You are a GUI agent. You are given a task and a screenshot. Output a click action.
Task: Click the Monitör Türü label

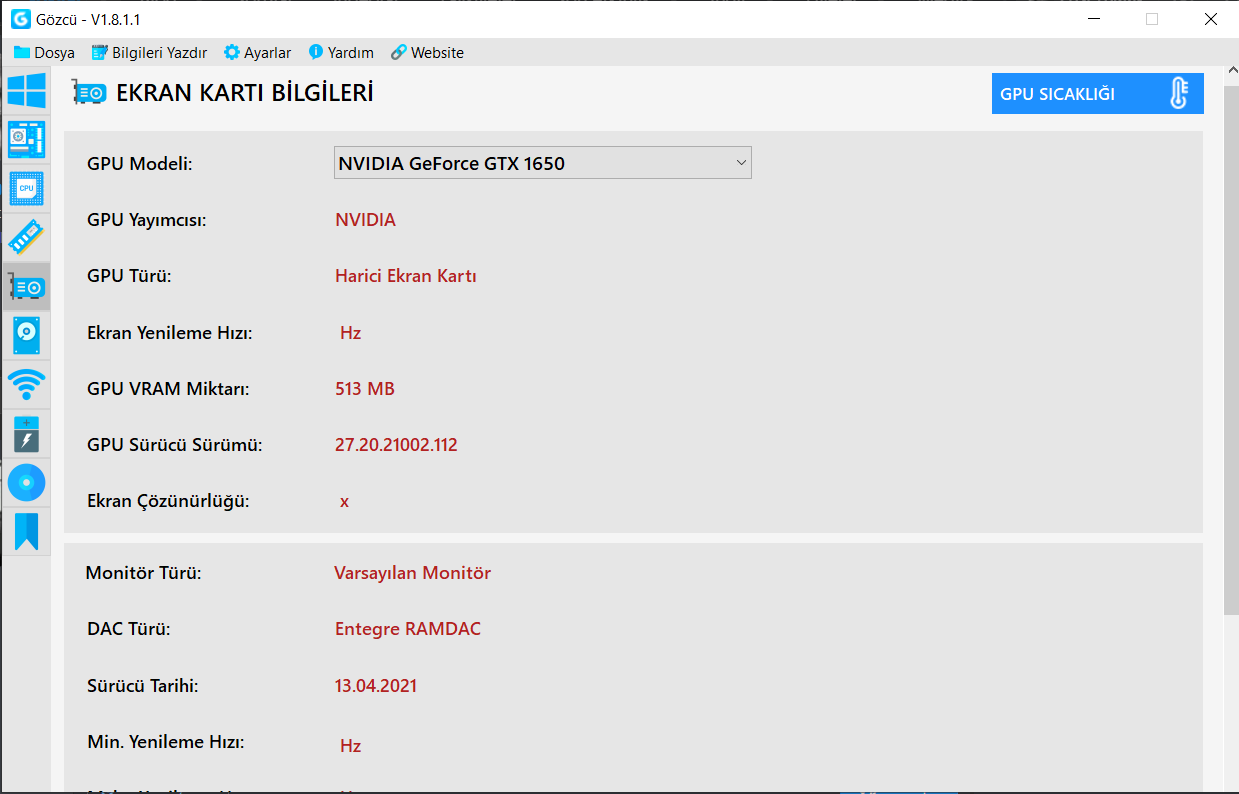click(144, 573)
